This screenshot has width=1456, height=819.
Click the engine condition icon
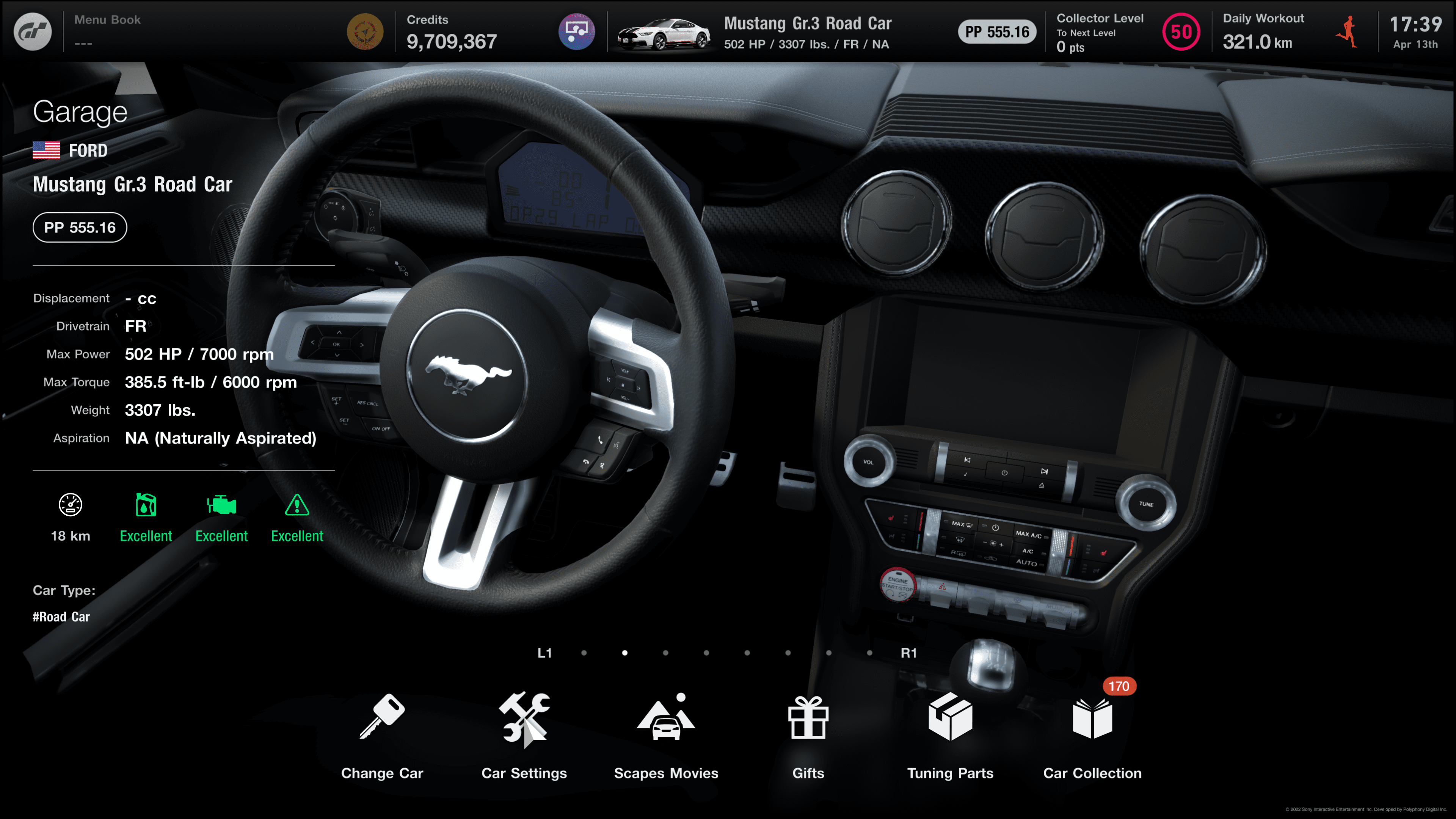(x=221, y=505)
